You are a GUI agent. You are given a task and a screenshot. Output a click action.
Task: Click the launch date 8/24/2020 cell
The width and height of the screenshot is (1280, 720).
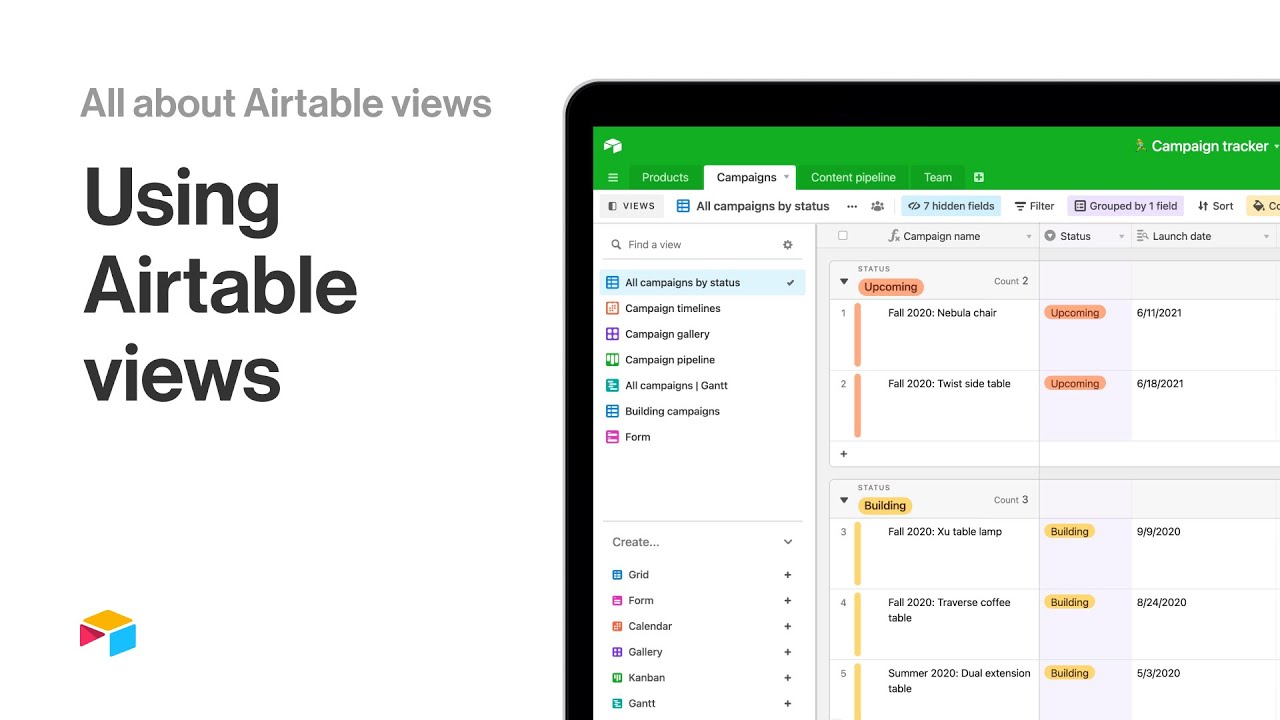(1204, 625)
